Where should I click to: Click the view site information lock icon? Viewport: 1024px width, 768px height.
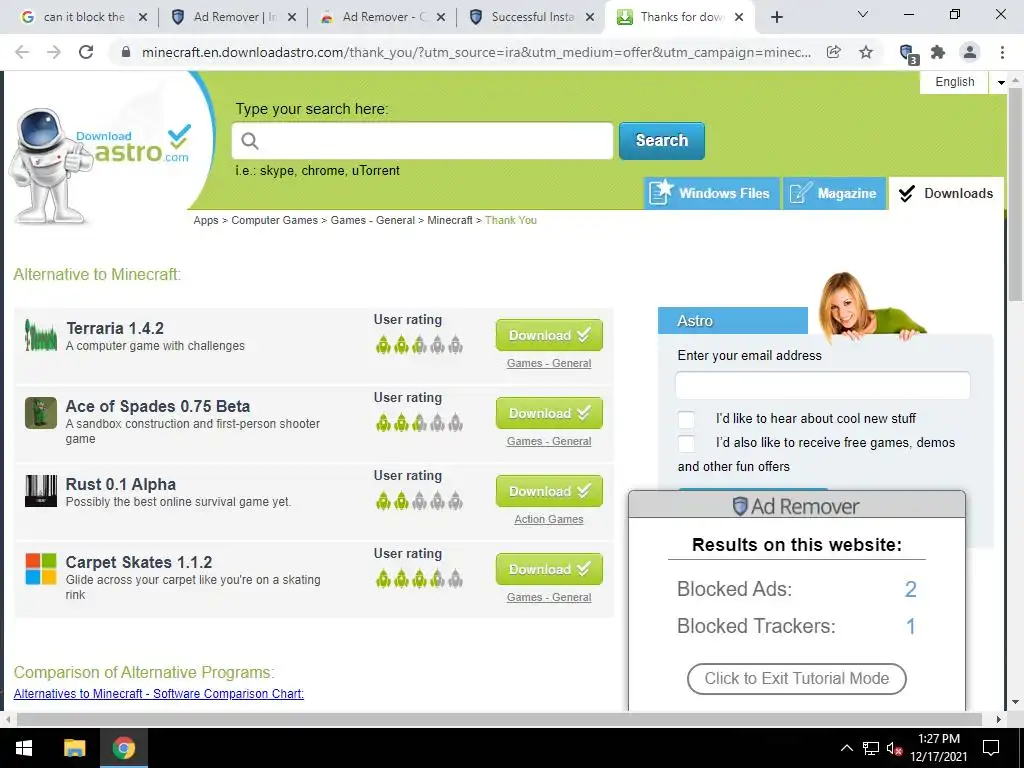click(126, 52)
